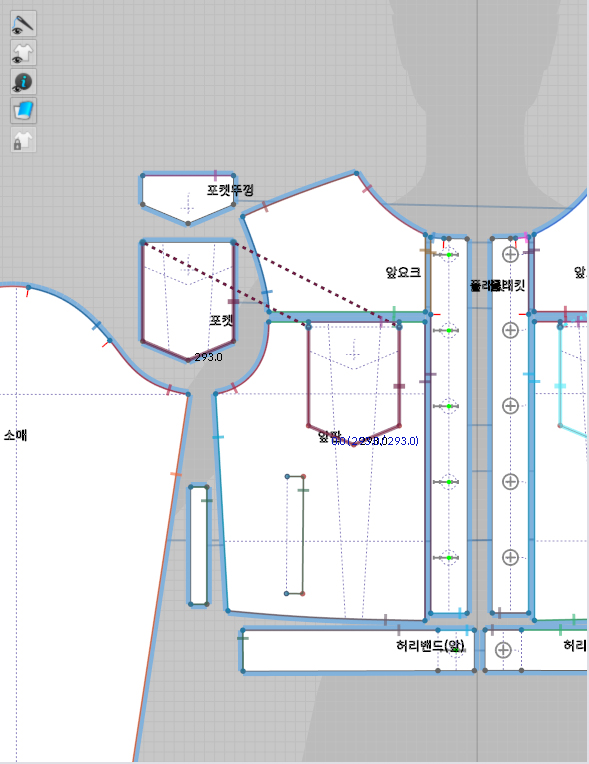Select the pocket shape sewn on 앞판
Screen dimensions: 589x764
tap(354, 382)
